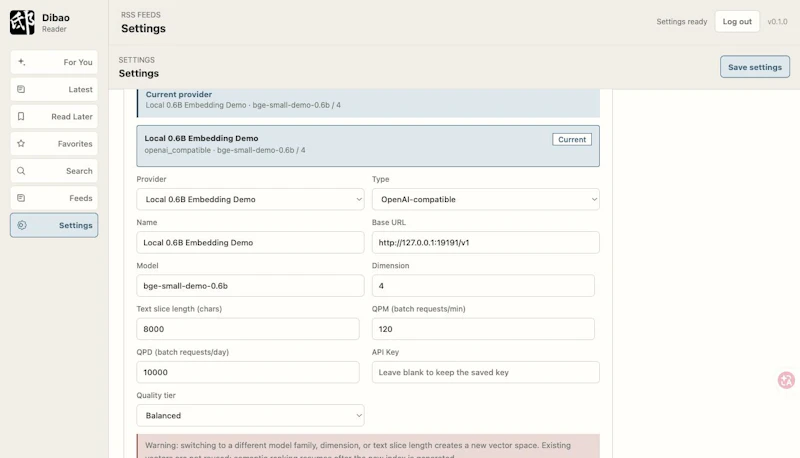Save settings with the Save settings button
Viewport: 800px width, 458px height.
[x=755, y=67]
